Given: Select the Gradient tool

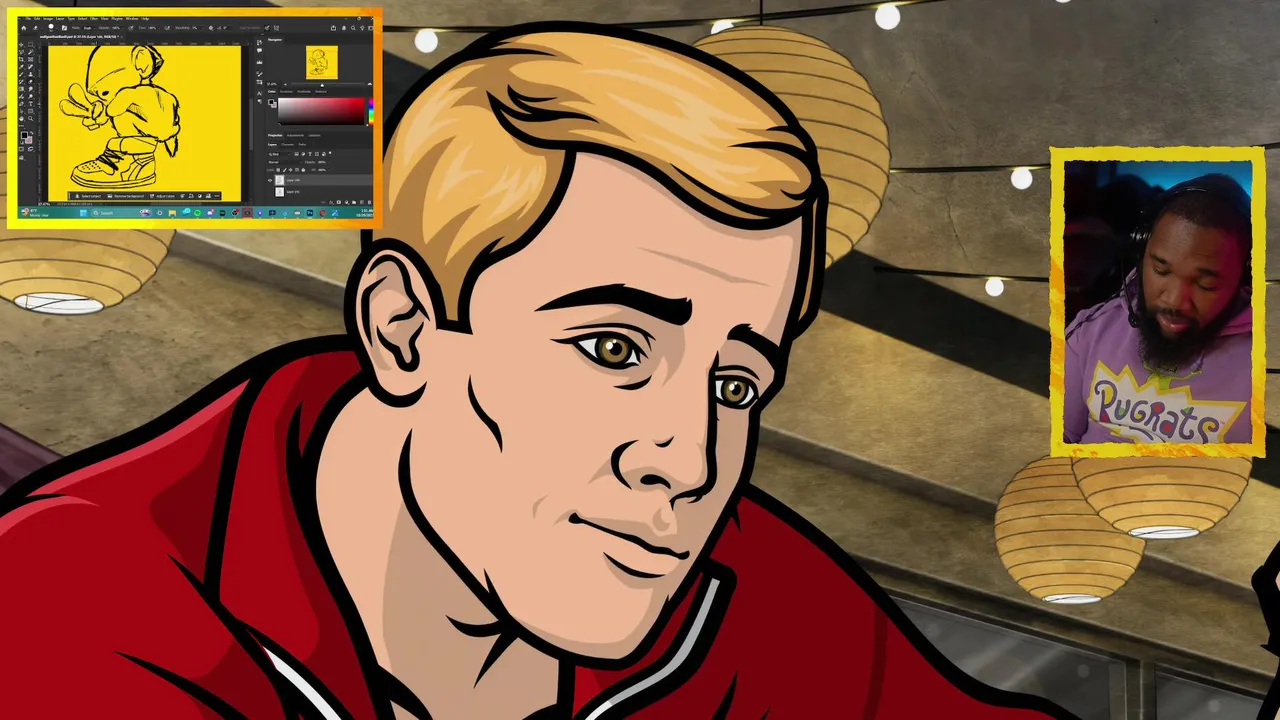Looking at the screenshot, I should pos(21,89).
